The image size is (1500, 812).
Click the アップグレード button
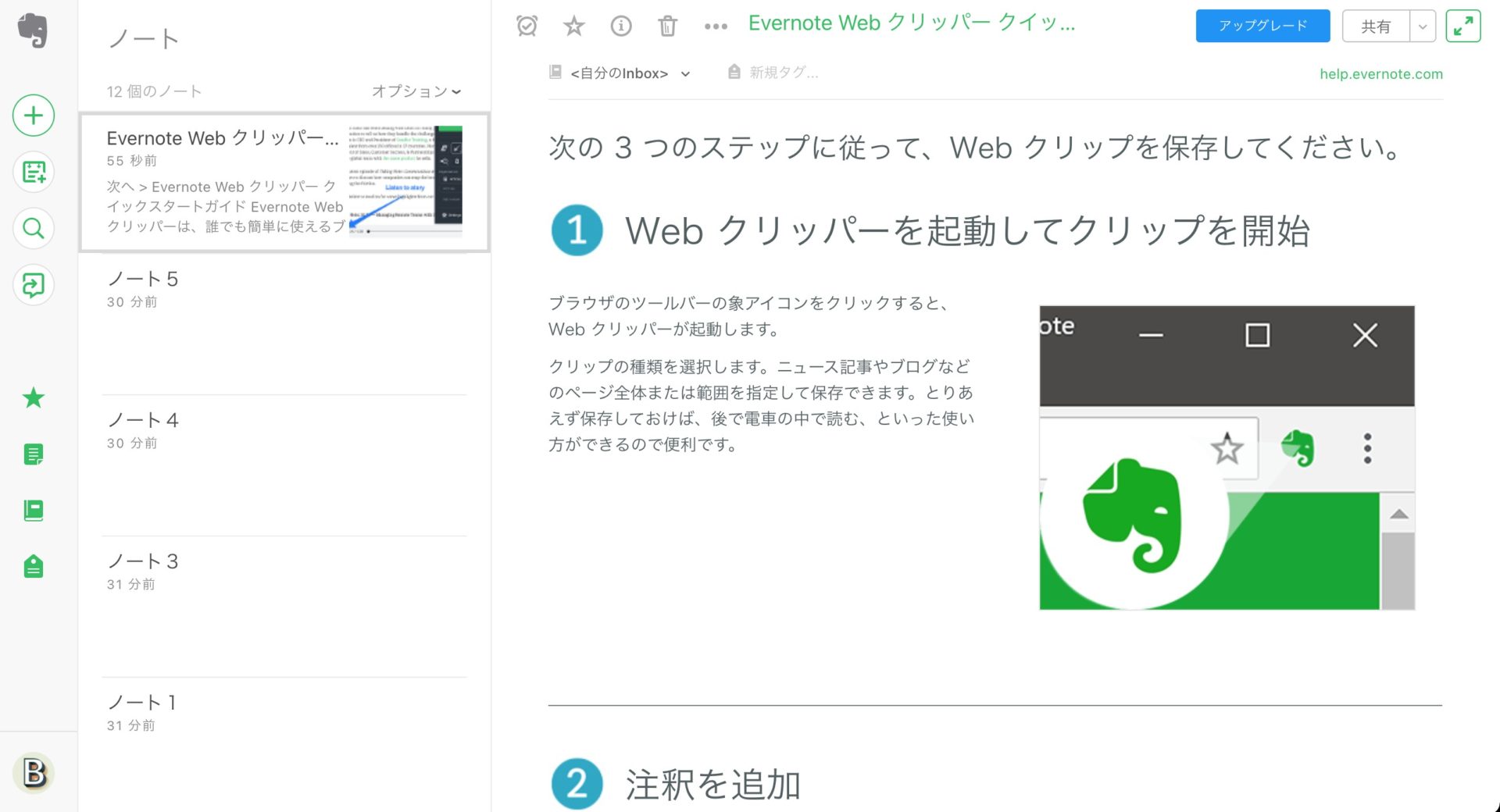coord(1262,26)
